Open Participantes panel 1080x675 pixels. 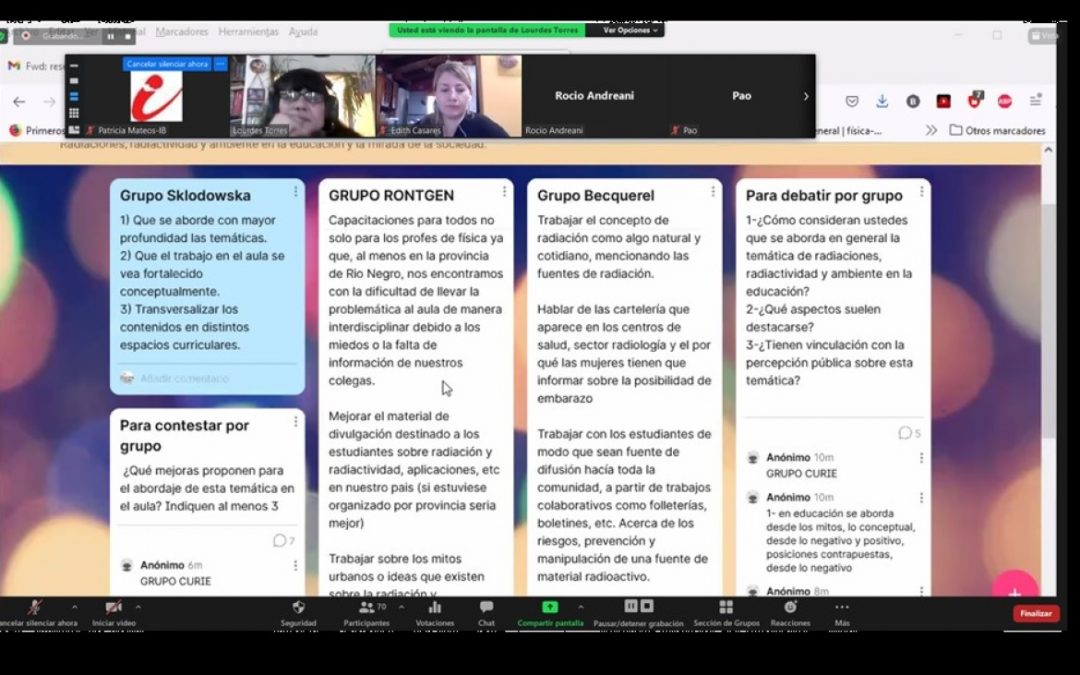click(367, 613)
